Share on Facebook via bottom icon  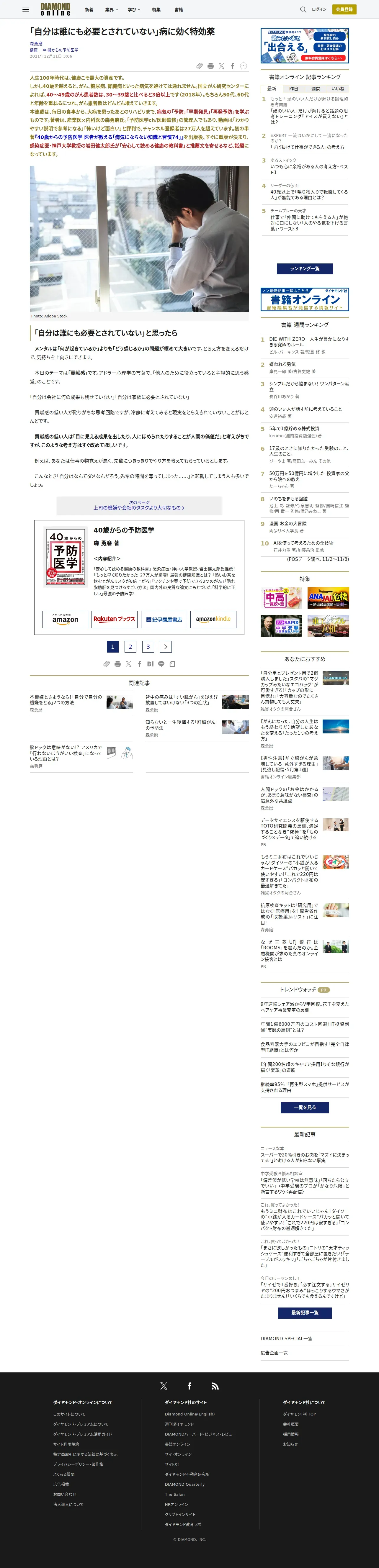(139, 664)
